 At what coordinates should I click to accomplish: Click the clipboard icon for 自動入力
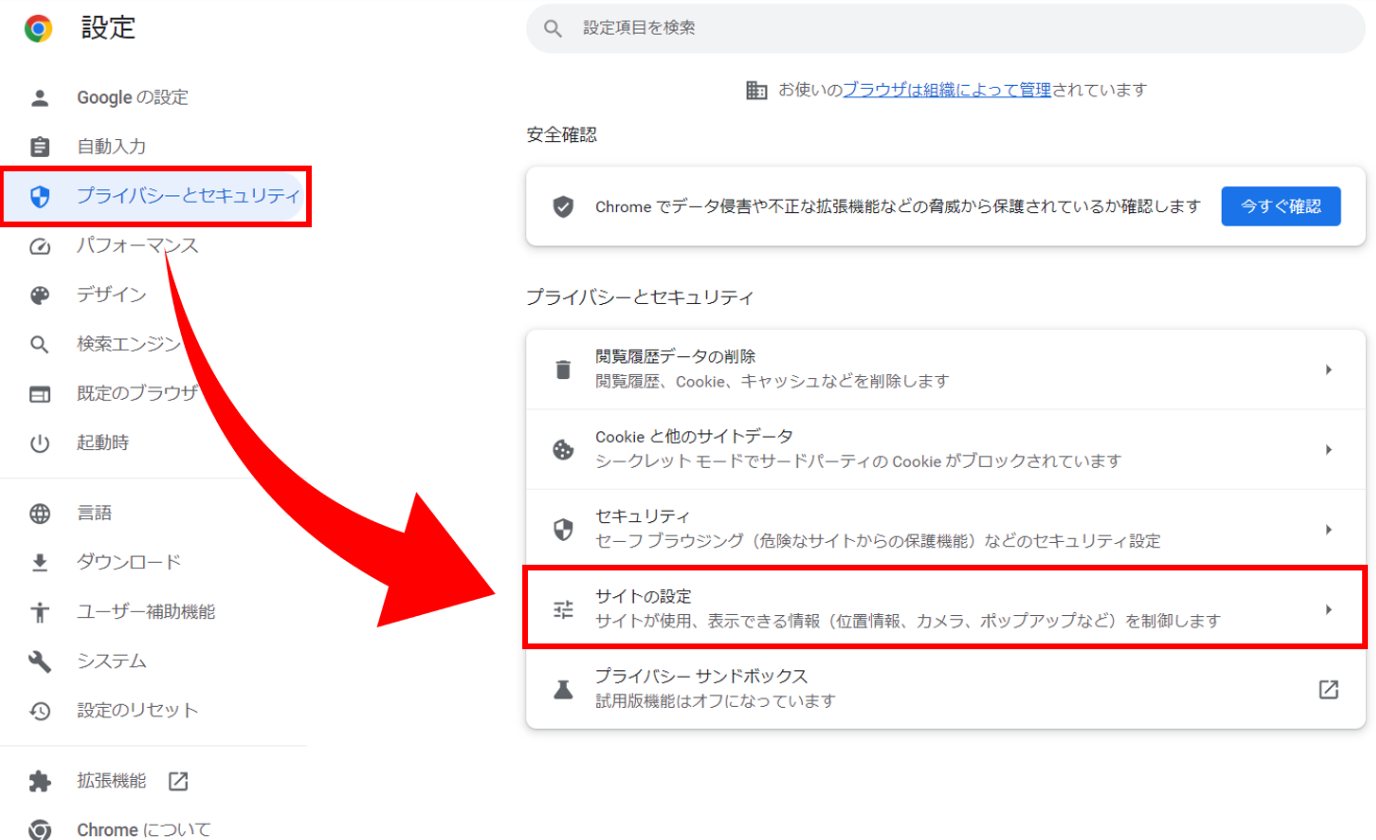pyautogui.click(x=40, y=147)
